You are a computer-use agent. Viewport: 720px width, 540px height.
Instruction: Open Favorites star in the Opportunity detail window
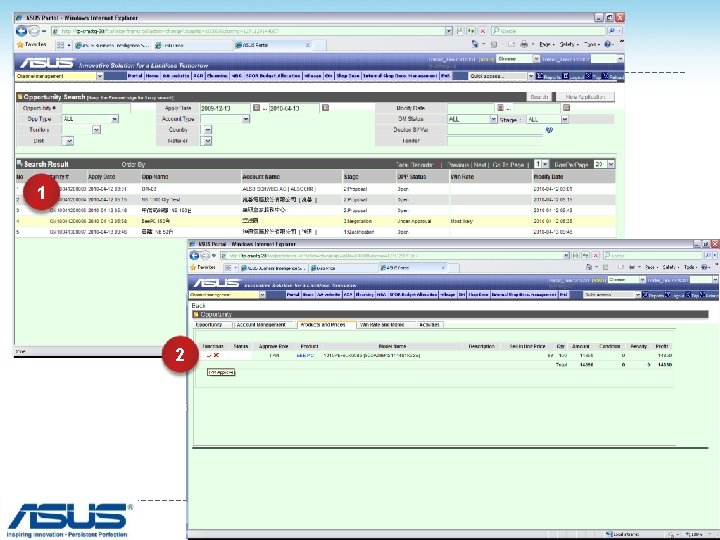[x=193, y=267]
